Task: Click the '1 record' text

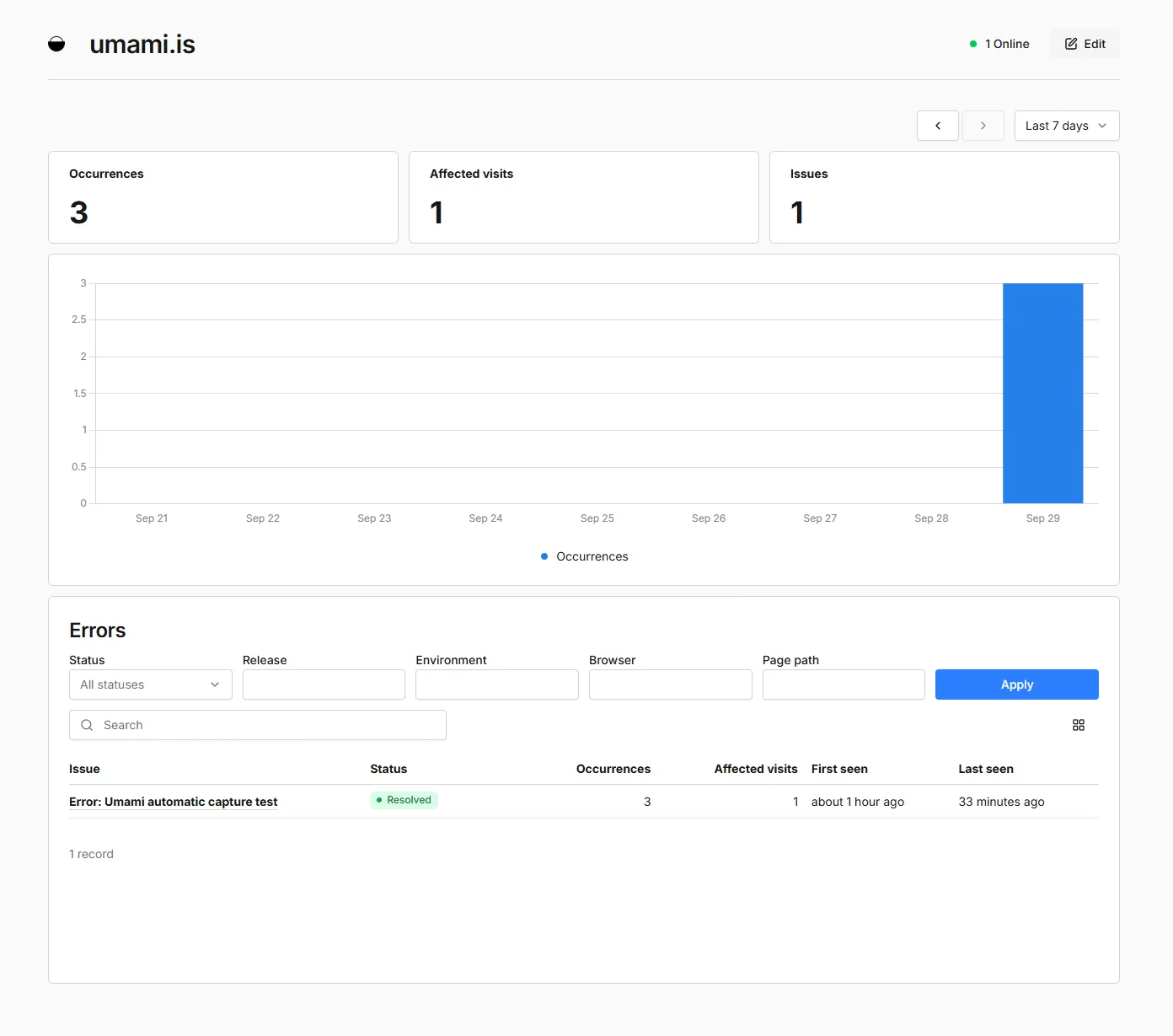Action: tap(91, 854)
